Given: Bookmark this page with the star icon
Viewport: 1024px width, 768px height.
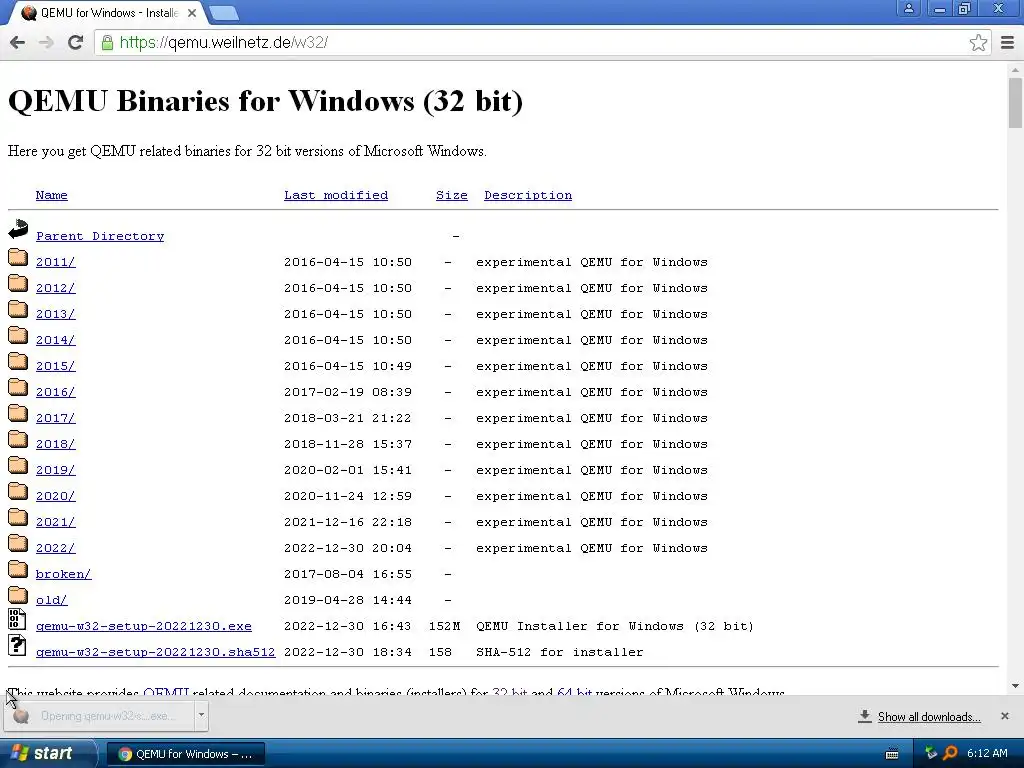Looking at the screenshot, I should [x=978, y=42].
